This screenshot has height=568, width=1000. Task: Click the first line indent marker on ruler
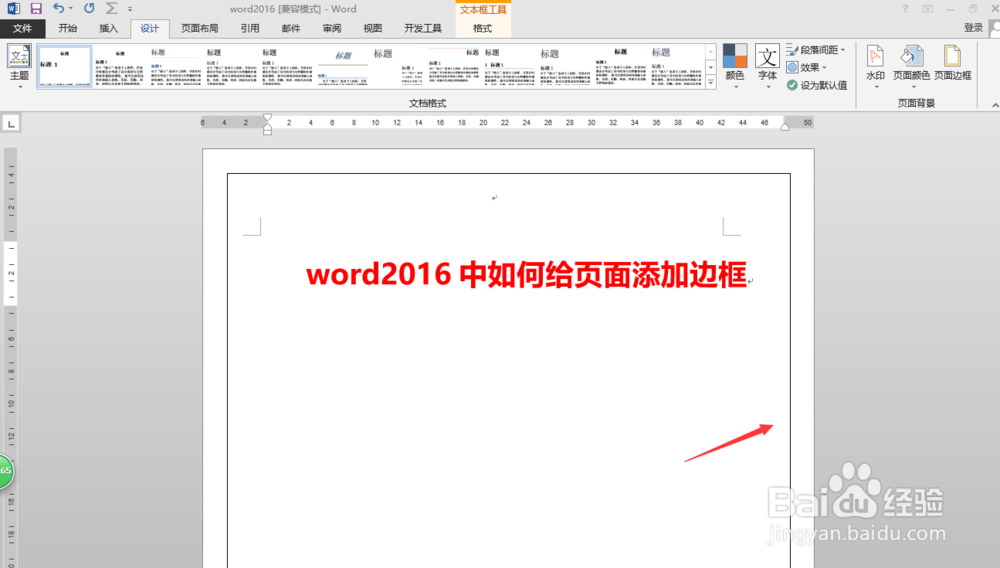(x=268, y=118)
